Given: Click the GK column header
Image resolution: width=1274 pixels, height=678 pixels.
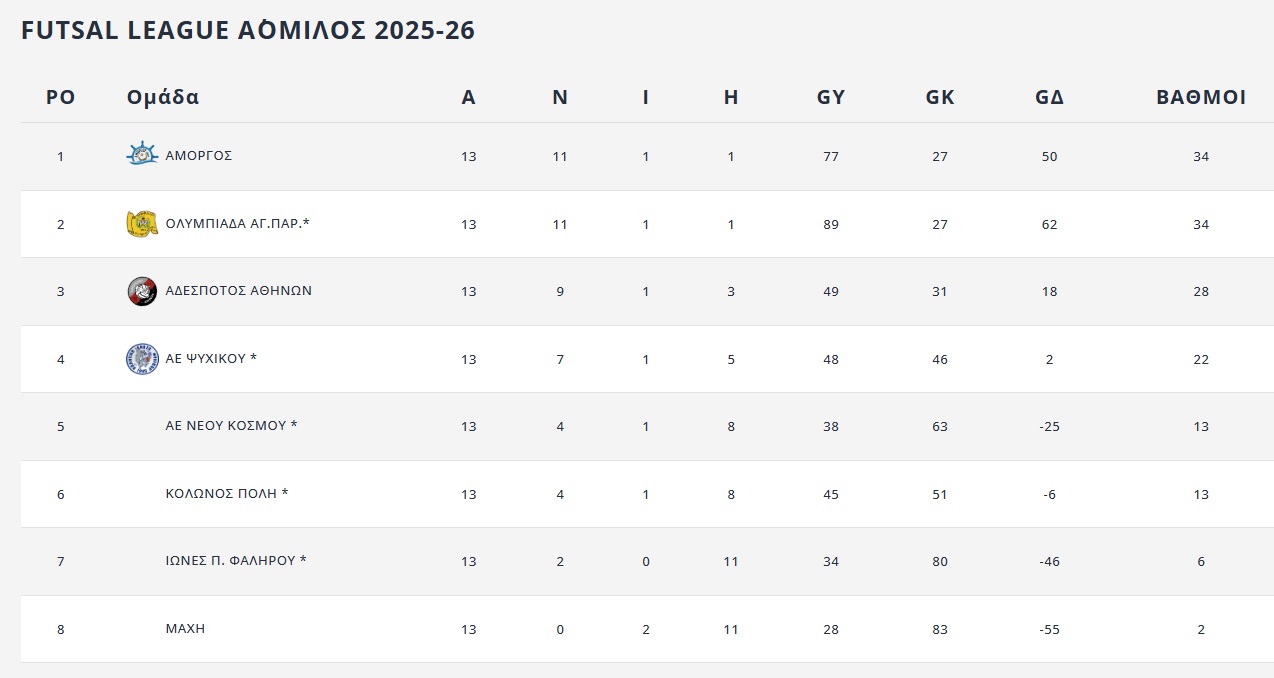Looking at the screenshot, I should click(940, 97).
